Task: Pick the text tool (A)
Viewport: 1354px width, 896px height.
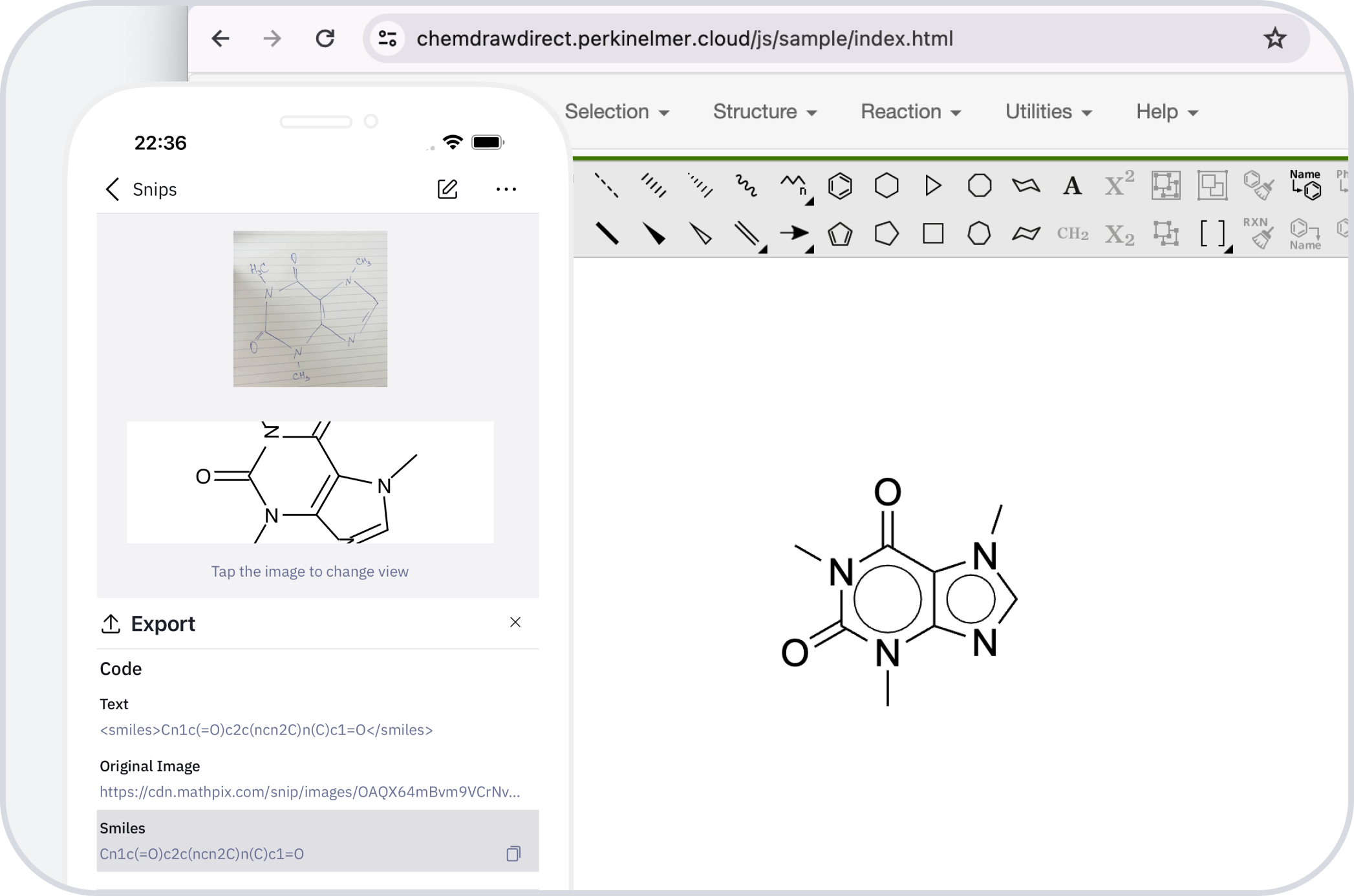Action: click(x=1071, y=186)
